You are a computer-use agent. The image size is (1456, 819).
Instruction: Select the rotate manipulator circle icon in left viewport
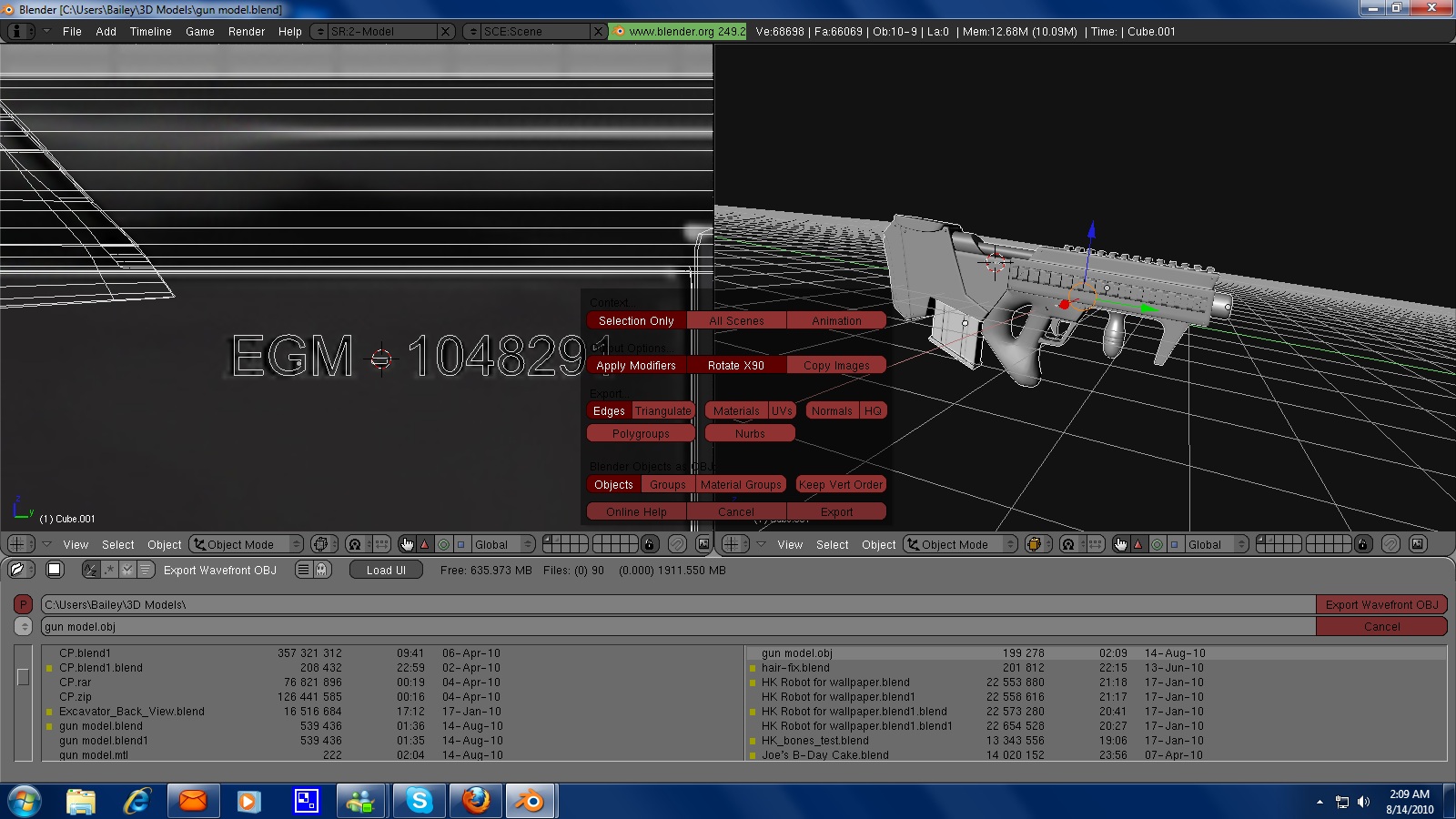click(443, 544)
